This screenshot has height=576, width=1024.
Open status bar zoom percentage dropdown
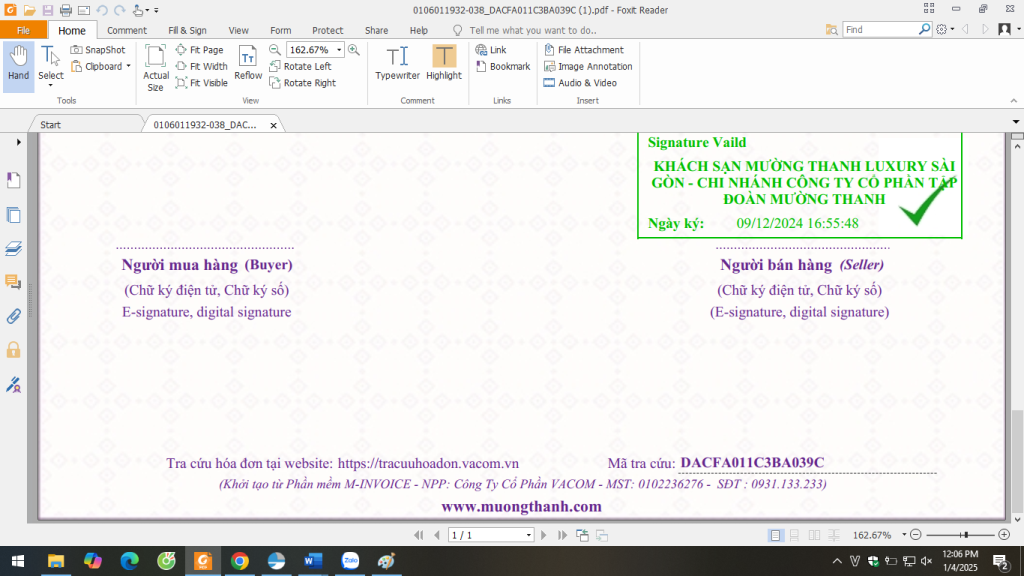tap(904, 535)
